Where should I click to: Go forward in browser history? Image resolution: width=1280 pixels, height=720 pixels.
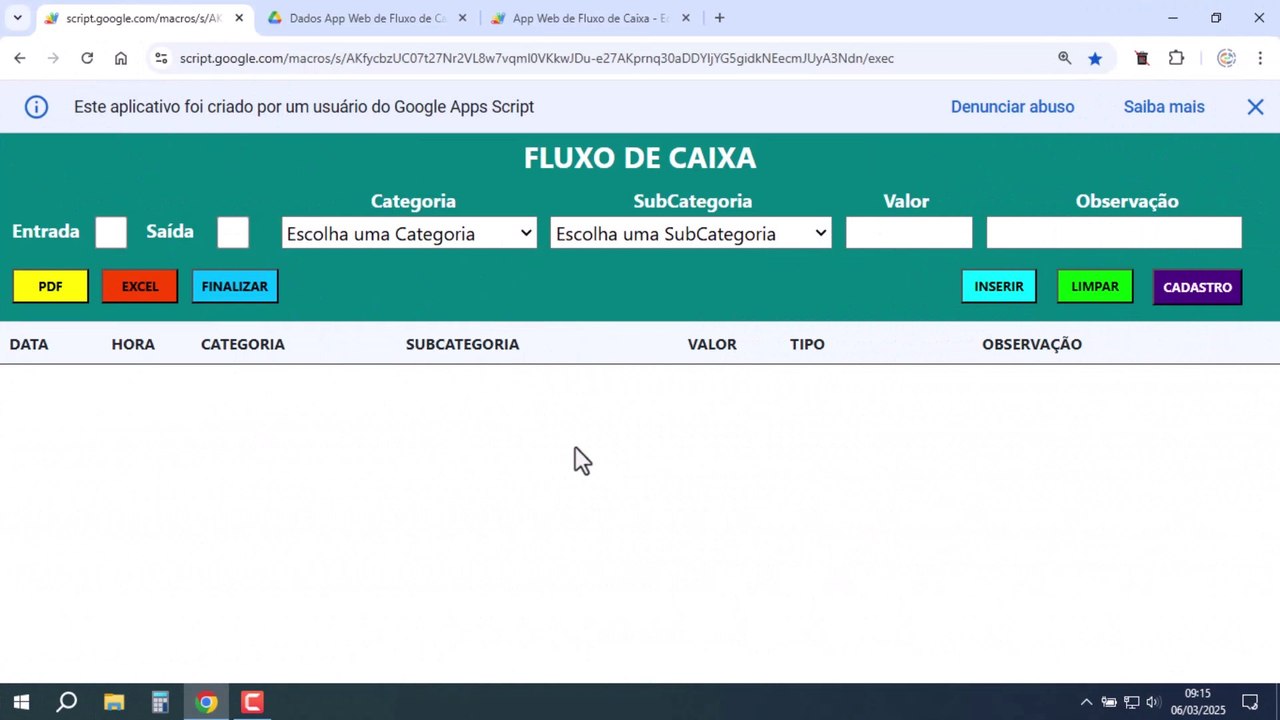point(53,58)
